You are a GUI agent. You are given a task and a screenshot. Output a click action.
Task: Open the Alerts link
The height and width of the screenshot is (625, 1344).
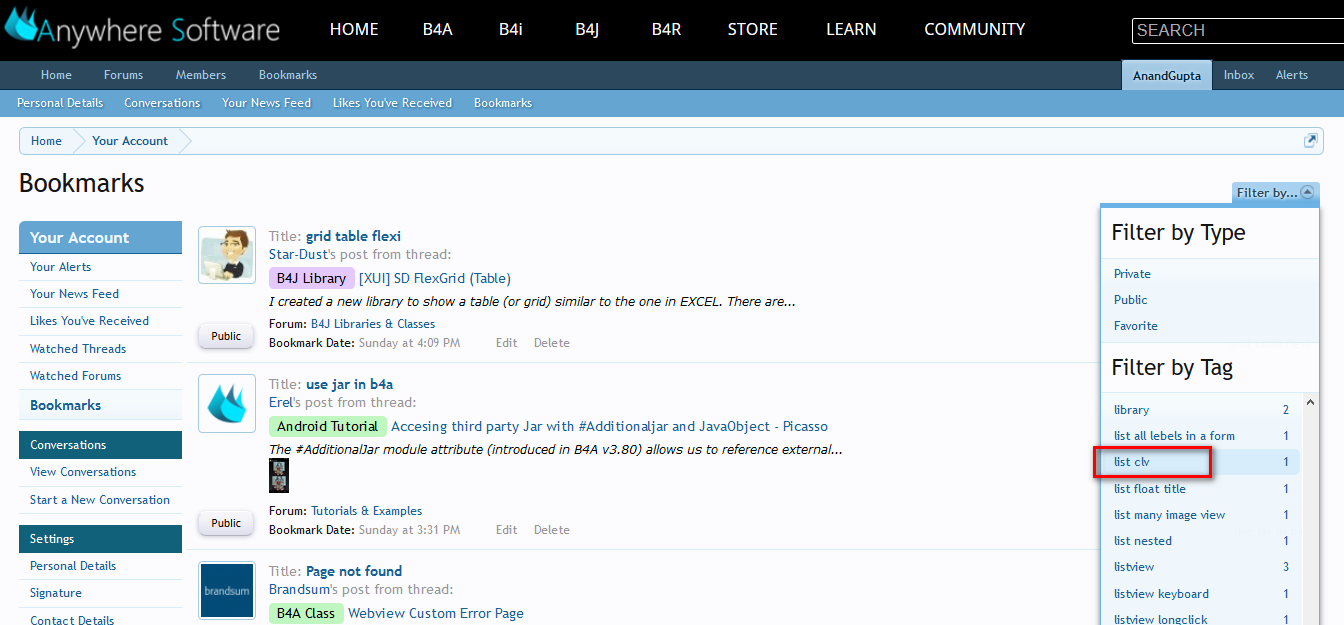[1292, 75]
